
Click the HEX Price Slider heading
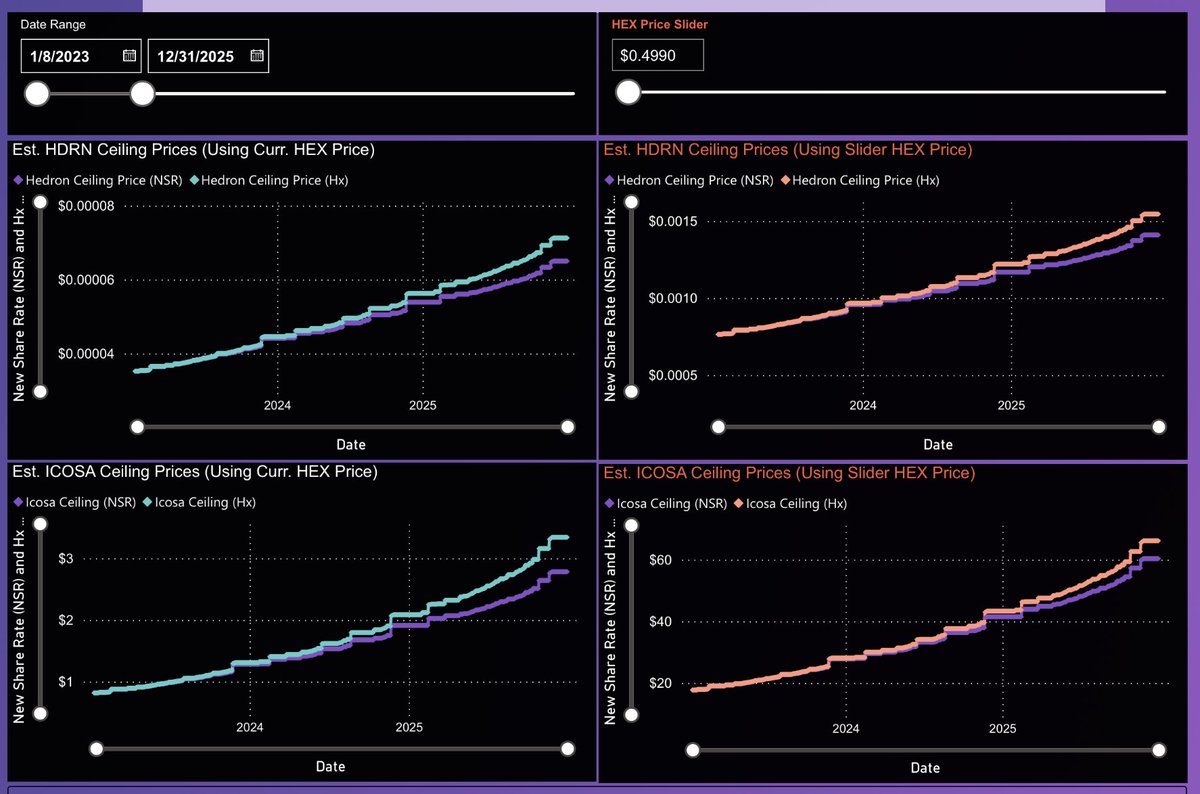click(659, 23)
